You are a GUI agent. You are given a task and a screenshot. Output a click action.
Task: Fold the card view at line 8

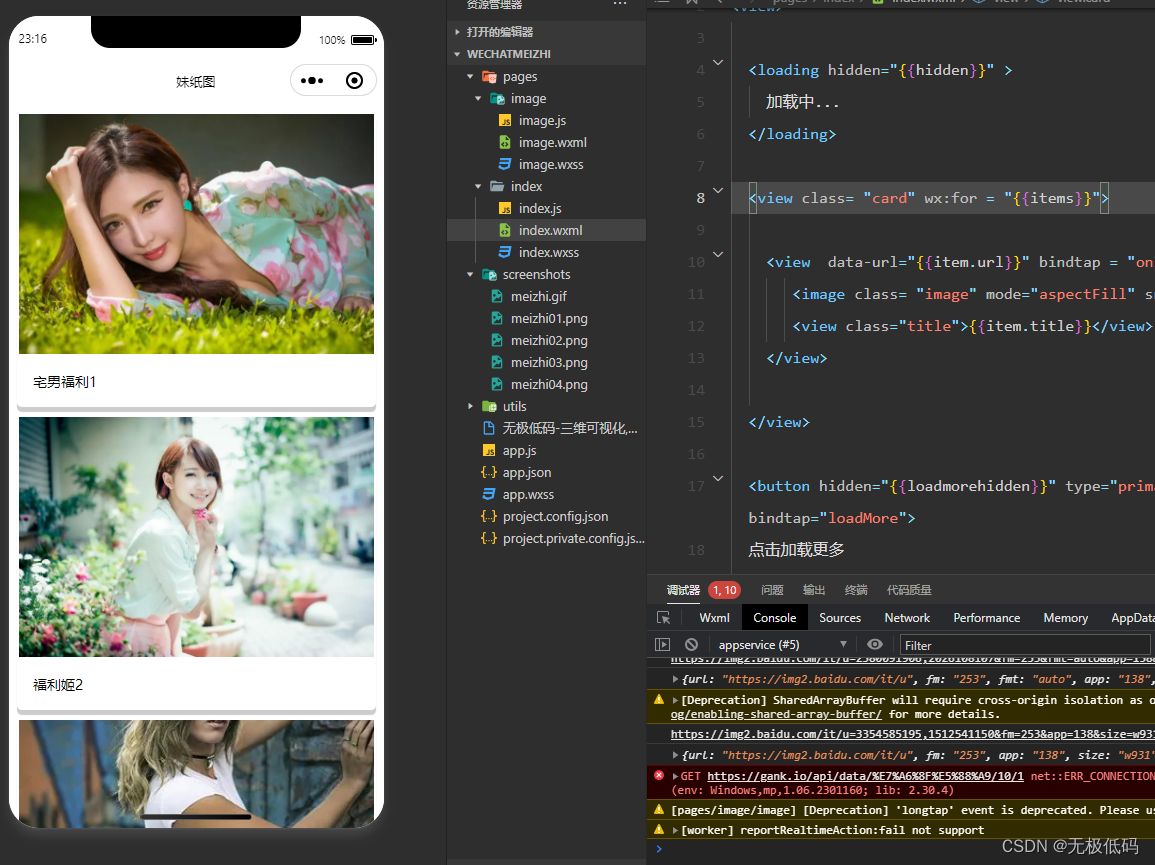(718, 191)
